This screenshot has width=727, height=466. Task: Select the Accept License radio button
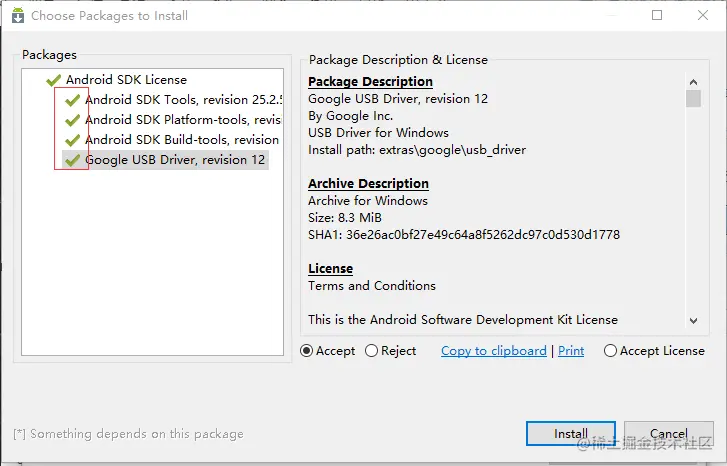click(x=610, y=351)
